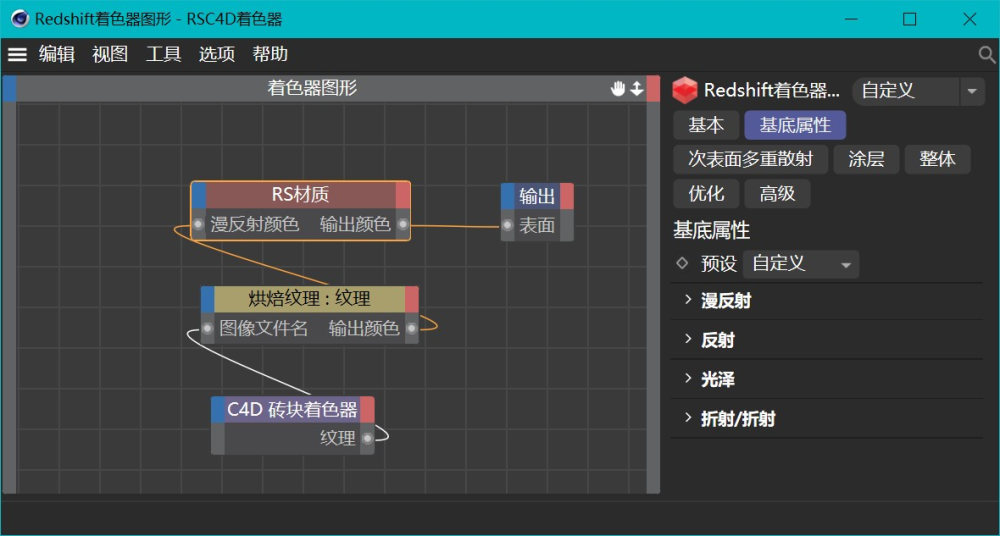
Task: Switch to the 高级 tab
Action: click(x=777, y=193)
